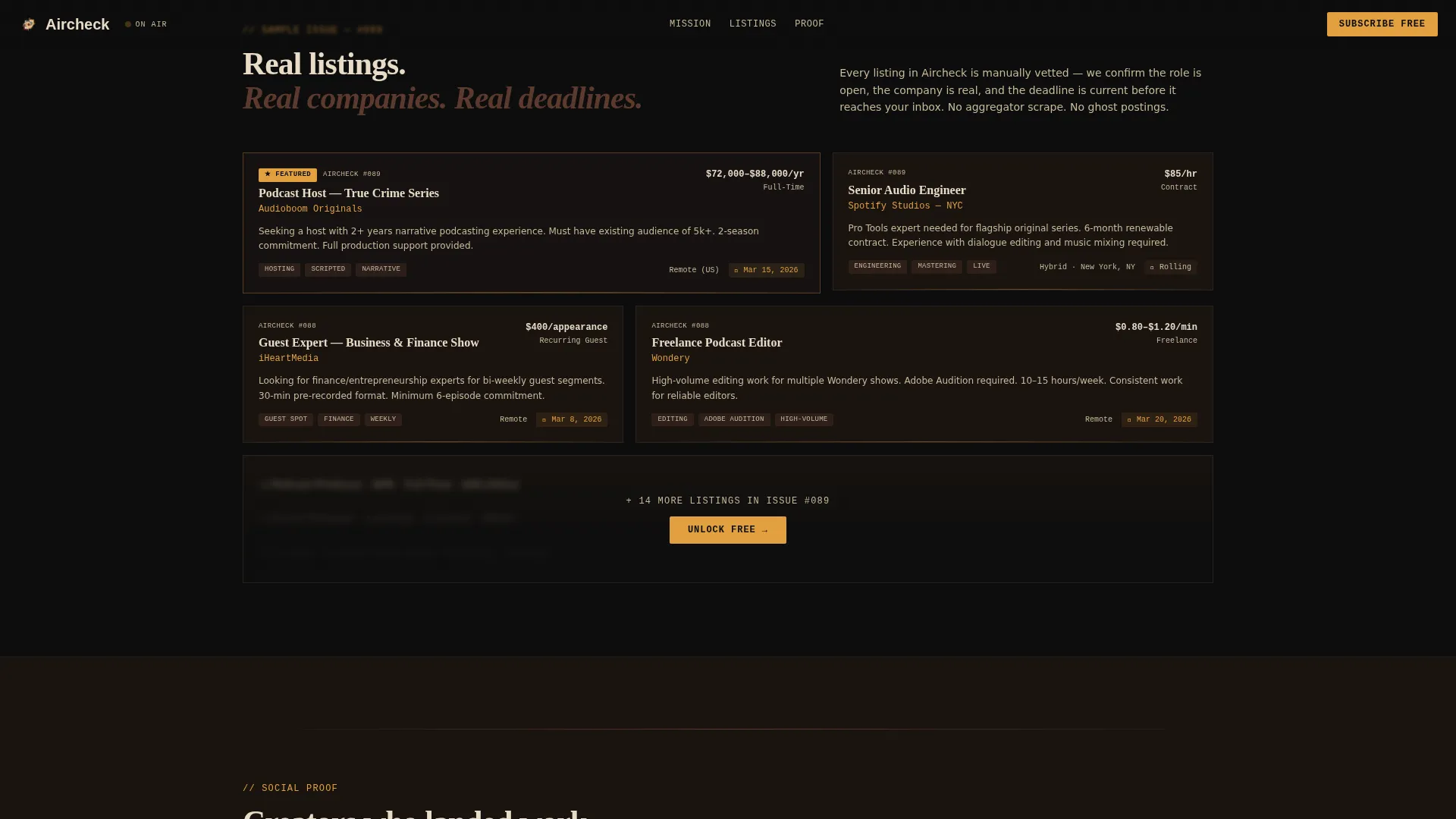Click the Aircheck logo icon

pyautogui.click(x=29, y=24)
